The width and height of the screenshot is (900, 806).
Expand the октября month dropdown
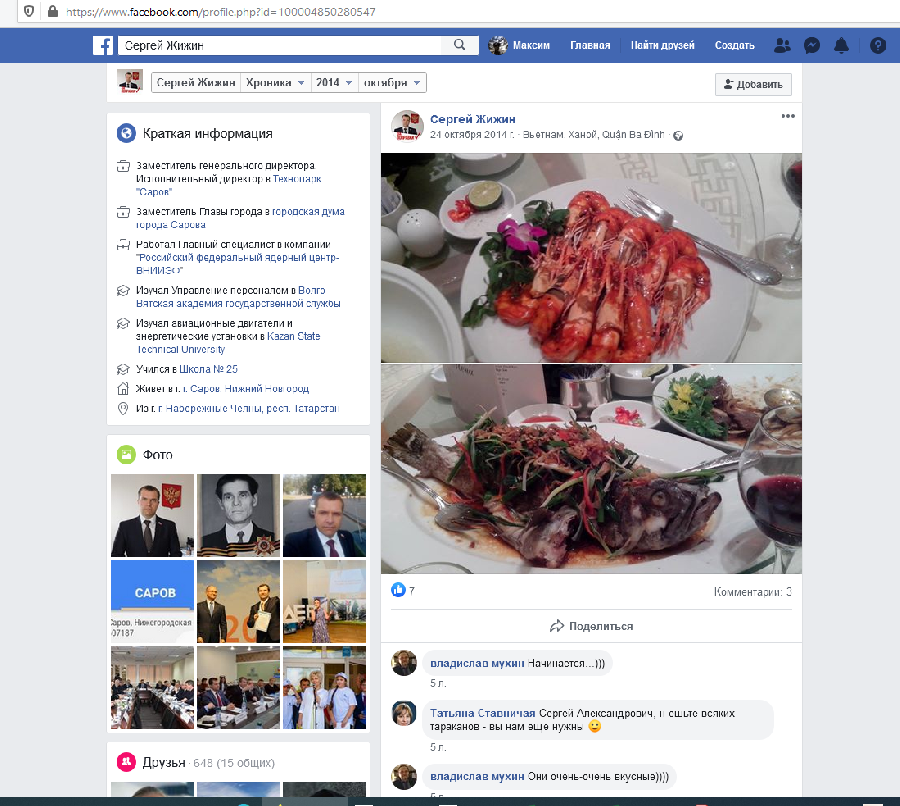392,83
